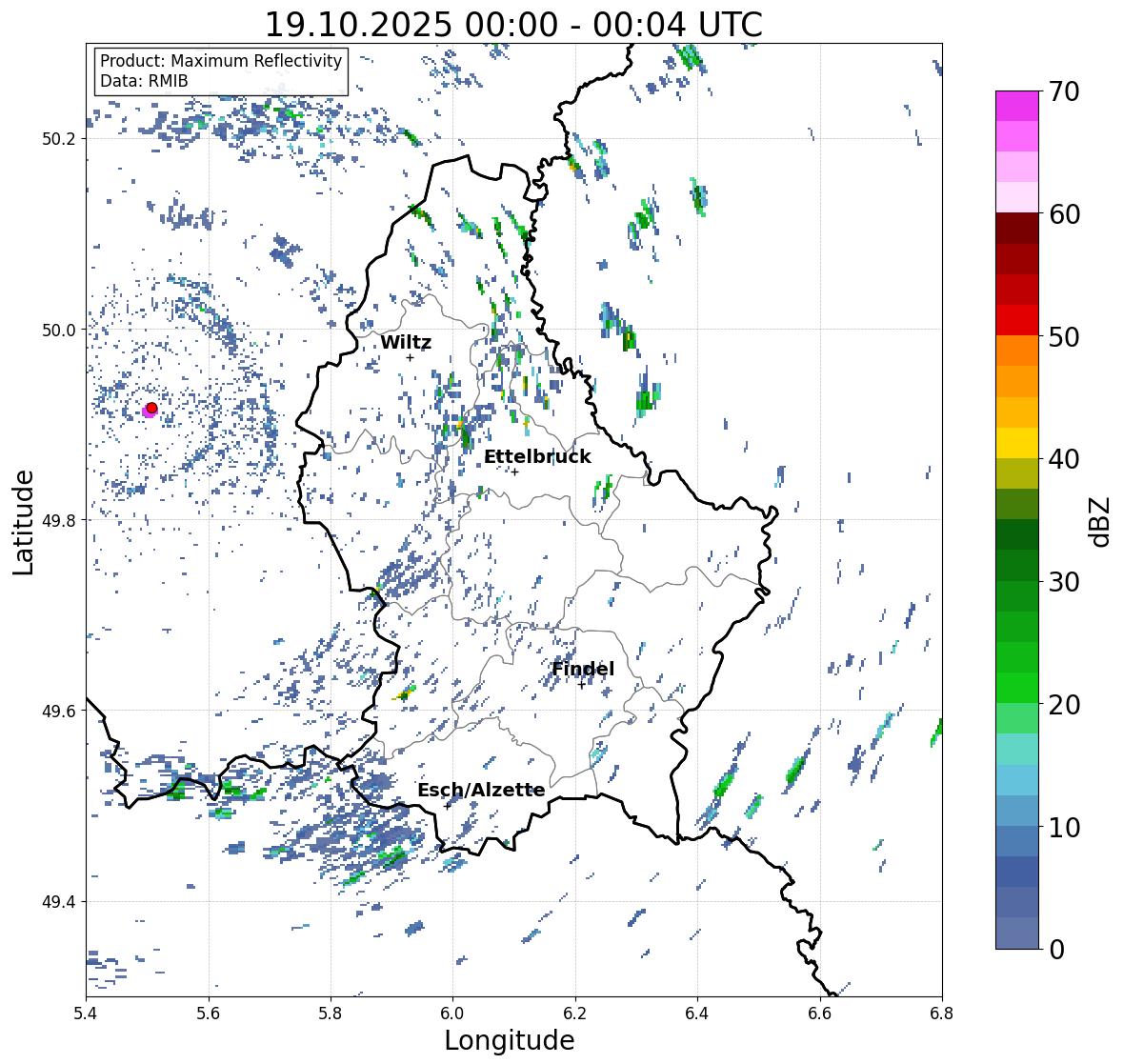The image size is (1123, 1064).
Task: Click the 20 tick on the colorbar
Action: coord(1064,704)
